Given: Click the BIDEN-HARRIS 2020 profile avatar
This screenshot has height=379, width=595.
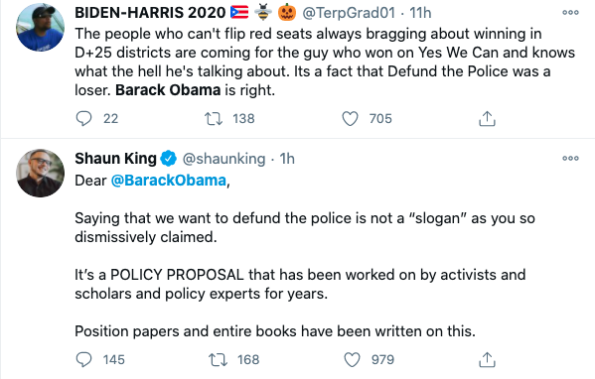Looking at the screenshot, I should tap(40, 27).
